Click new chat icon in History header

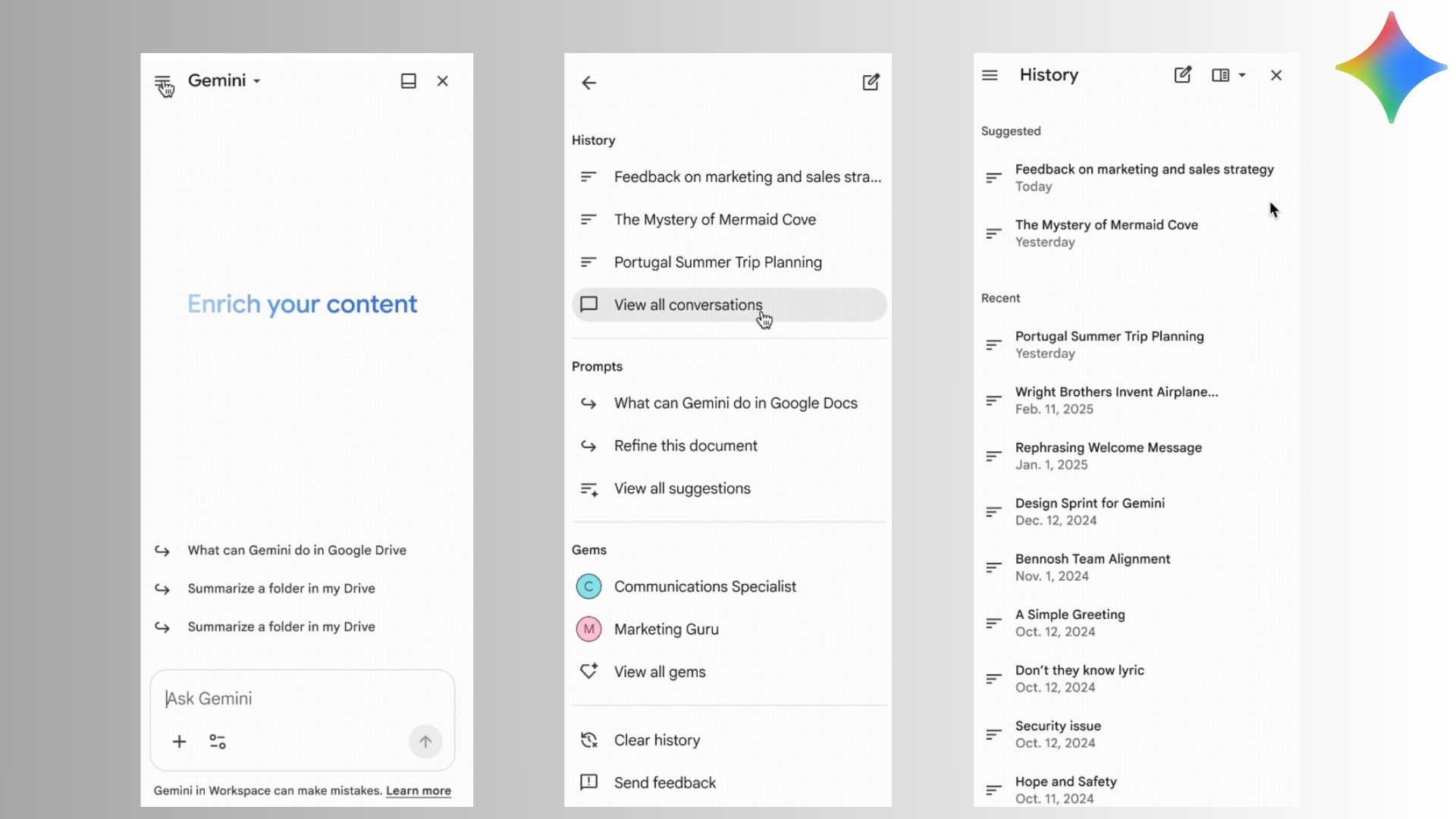click(1182, 75)
